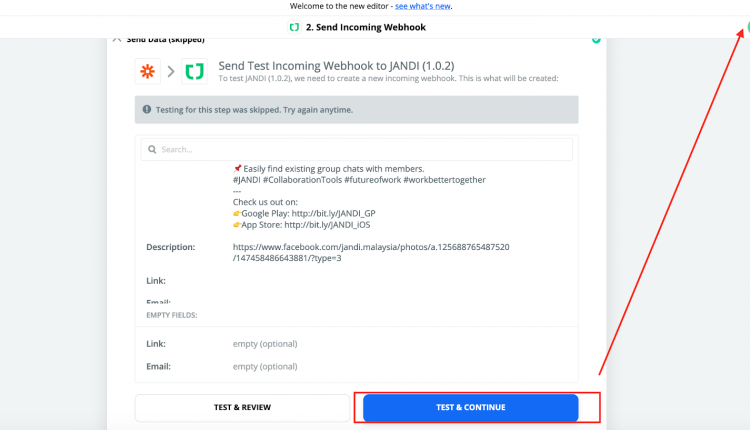Click the green circle icon at top-right edge
The width and height of the screenshot is (750, 430).
pos(747,27)
